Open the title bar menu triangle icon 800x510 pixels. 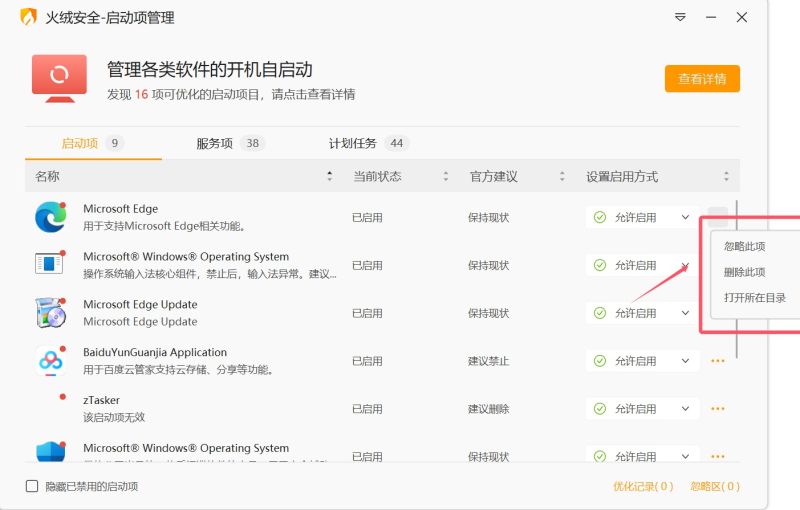pyautogui.click(x=680, y=17)
